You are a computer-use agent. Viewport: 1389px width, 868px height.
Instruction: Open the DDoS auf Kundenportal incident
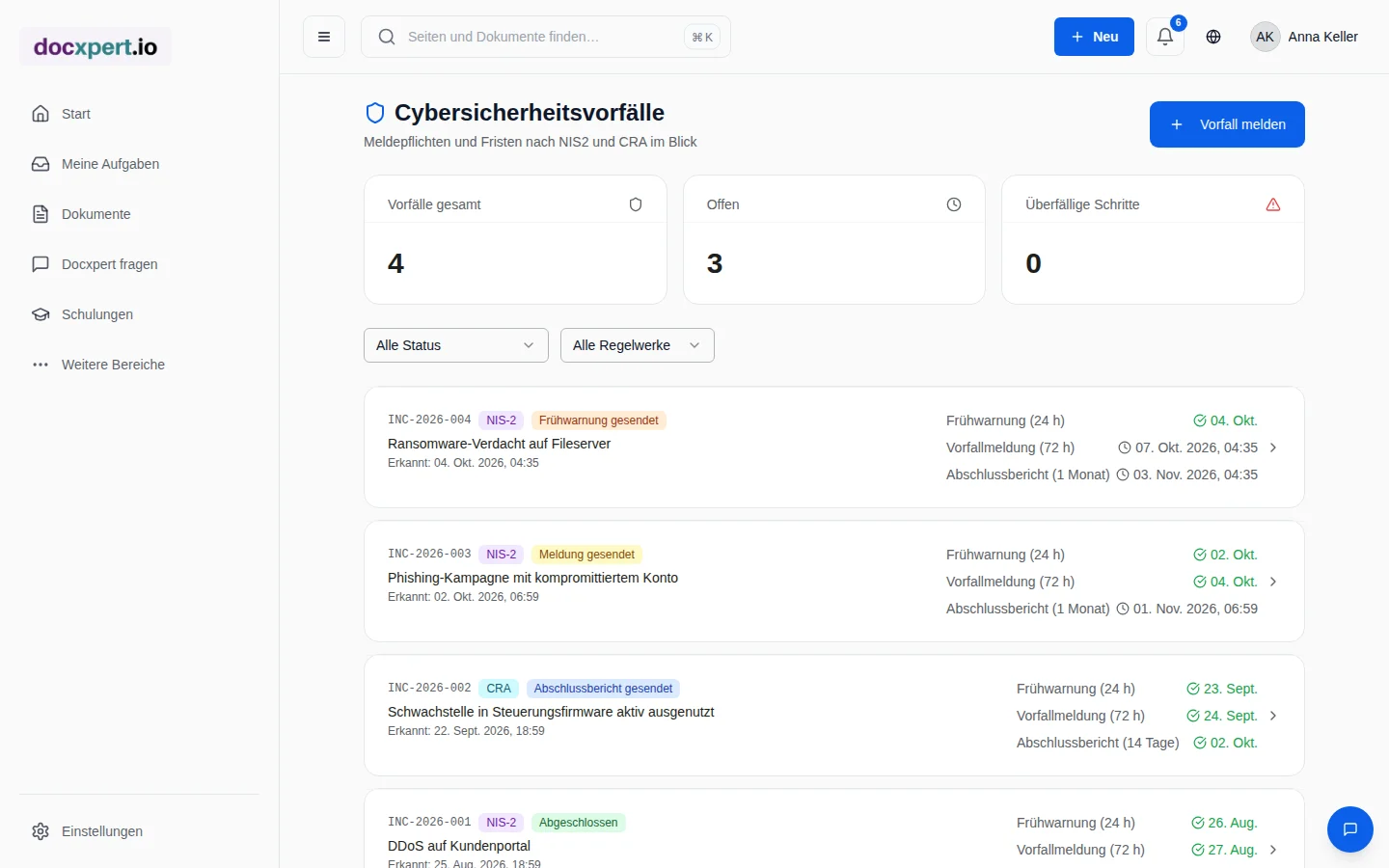click(x=459, y=846)
